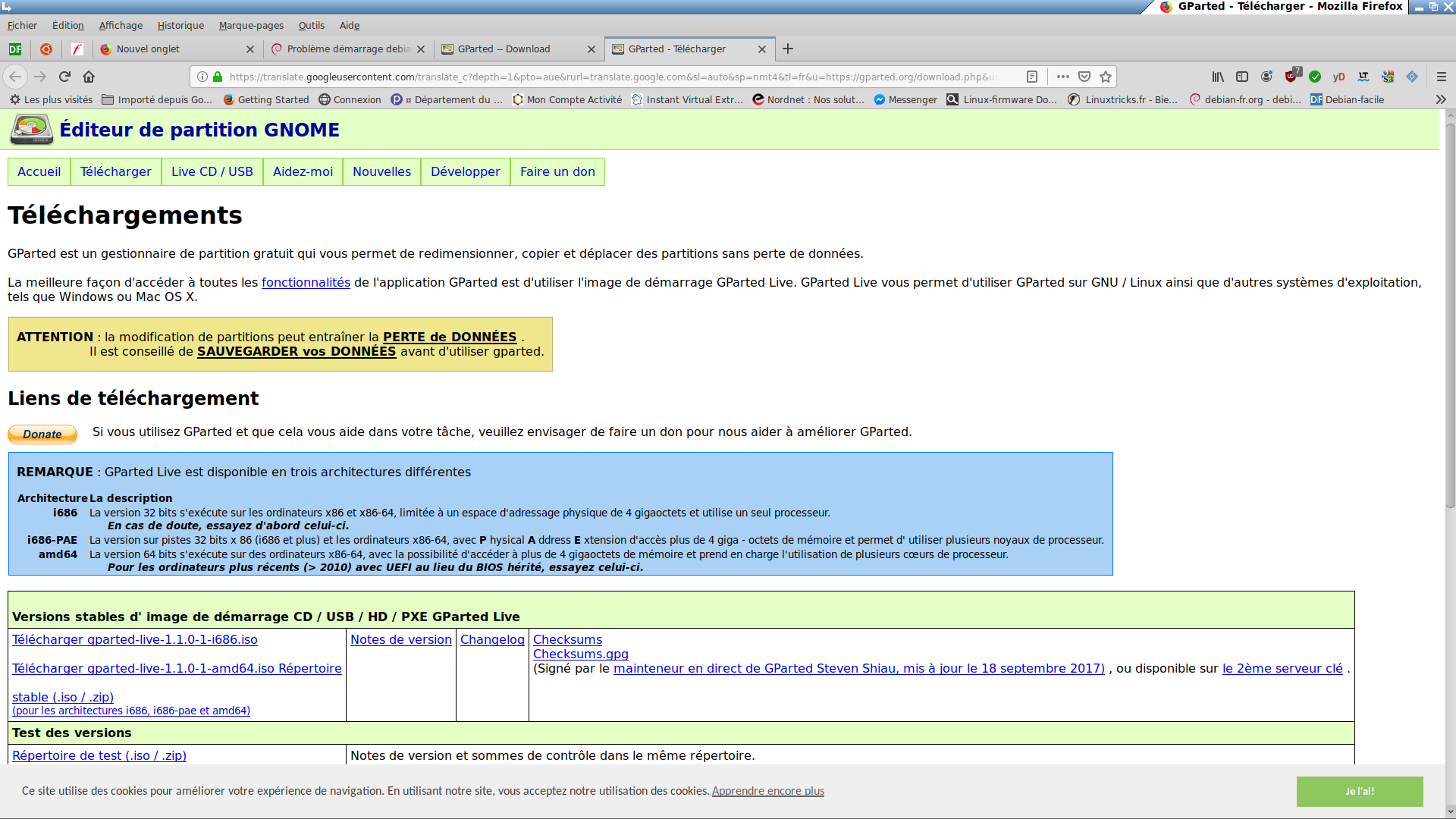Open the pinned Flash 'f' tab
Viewport: 1456px width, 819px height.
coord(77,49)
